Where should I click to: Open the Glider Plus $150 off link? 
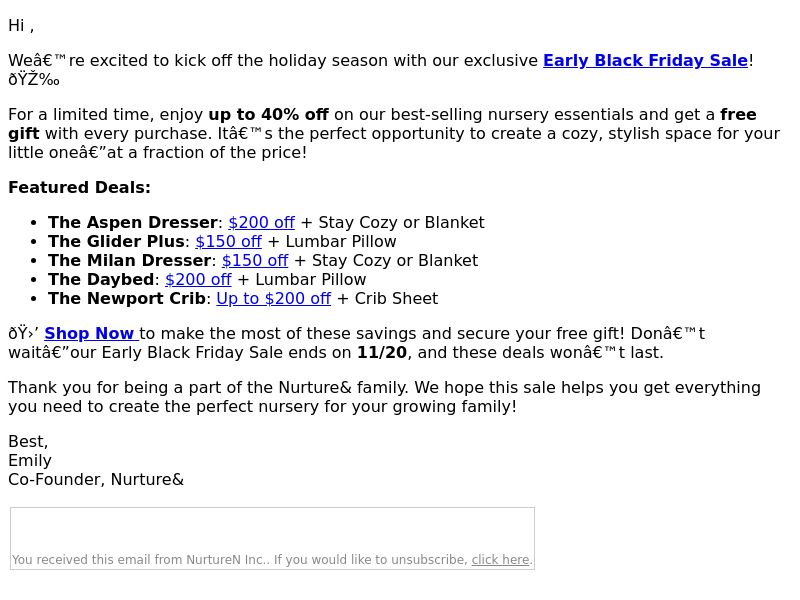229,242
